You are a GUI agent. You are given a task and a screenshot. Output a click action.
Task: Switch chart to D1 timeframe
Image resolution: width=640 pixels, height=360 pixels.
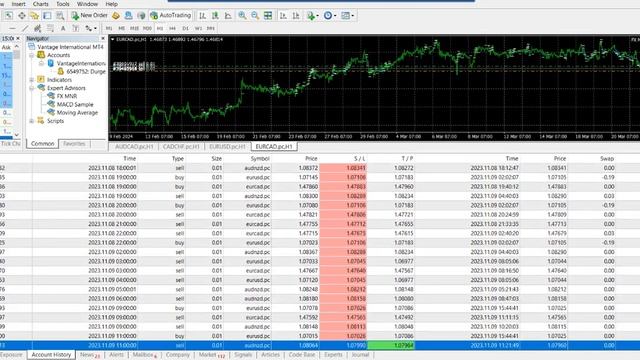[185, 28]
